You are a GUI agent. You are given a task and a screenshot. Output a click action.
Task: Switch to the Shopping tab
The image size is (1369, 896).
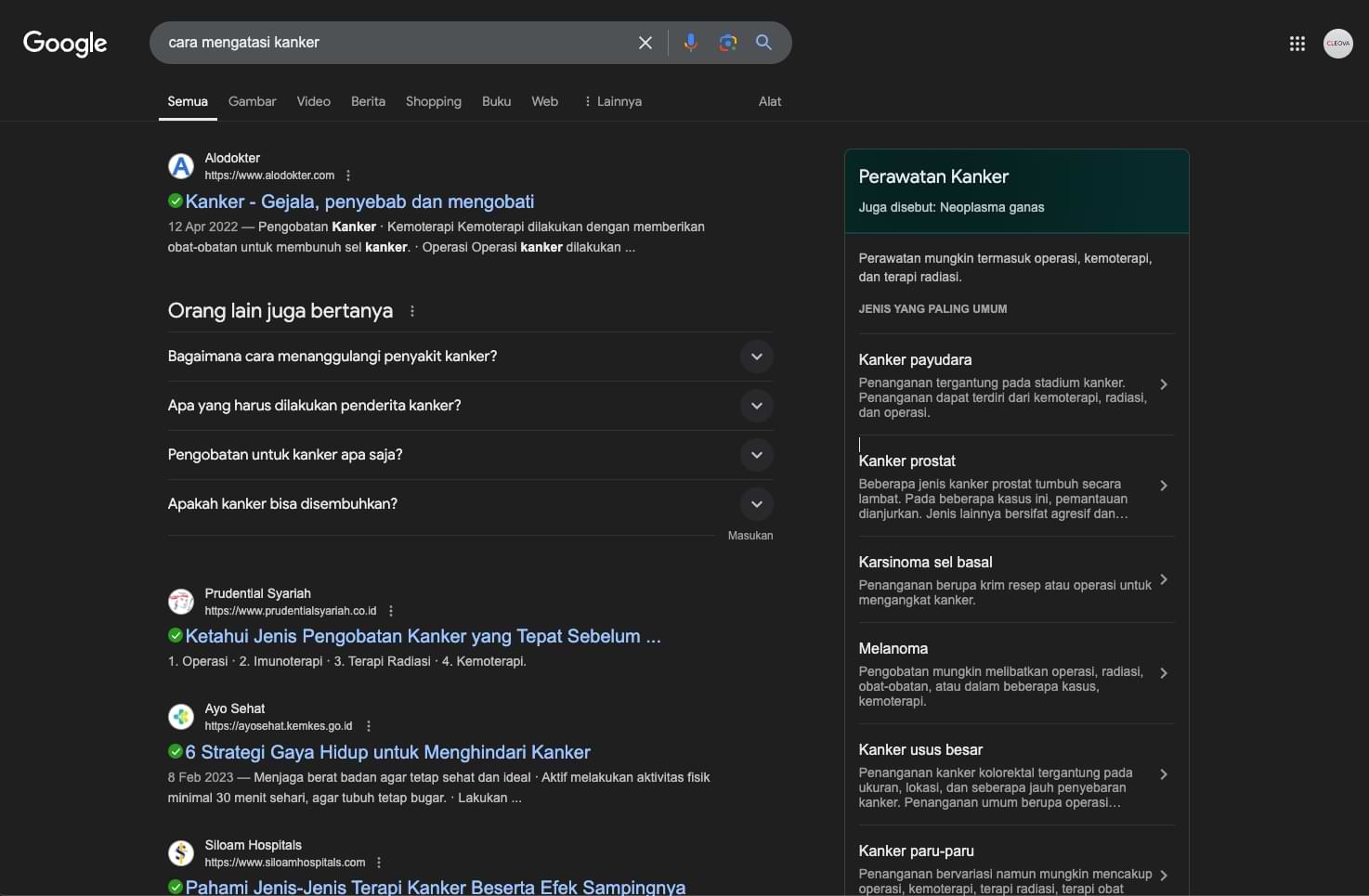[434, 101]
